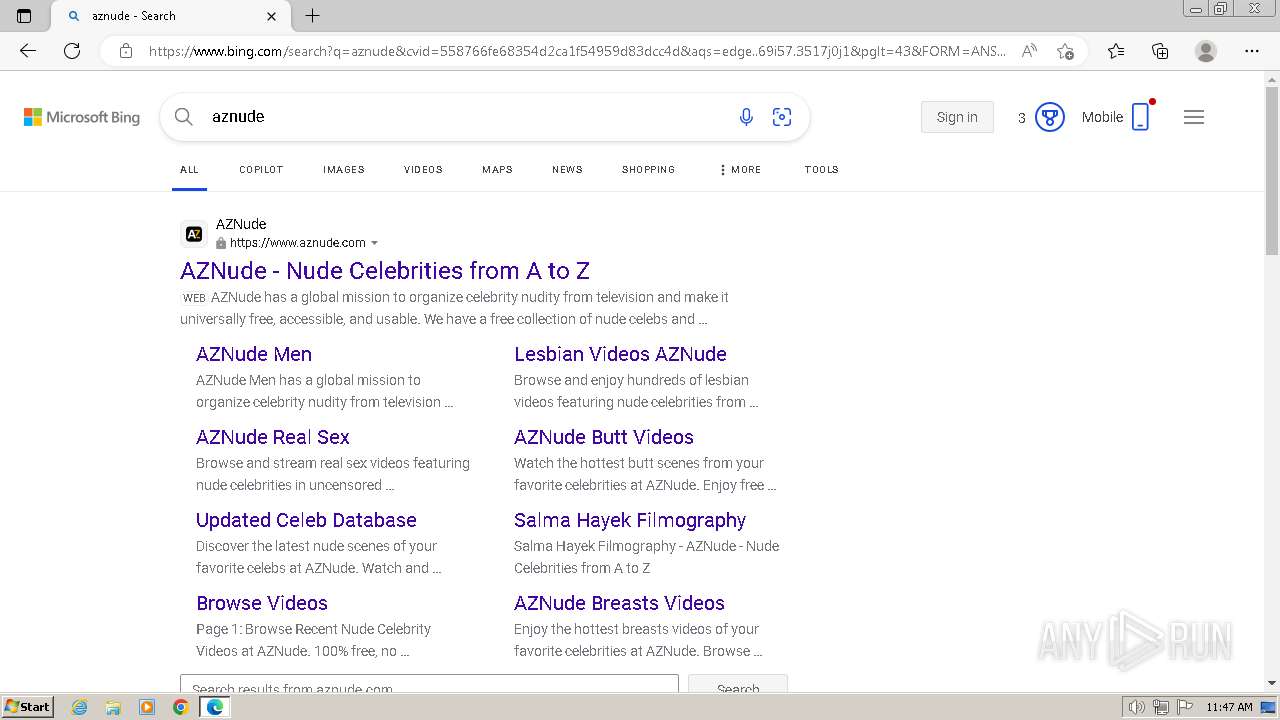
Task: Start voice search with microphone icon
Action: (746, 117)
